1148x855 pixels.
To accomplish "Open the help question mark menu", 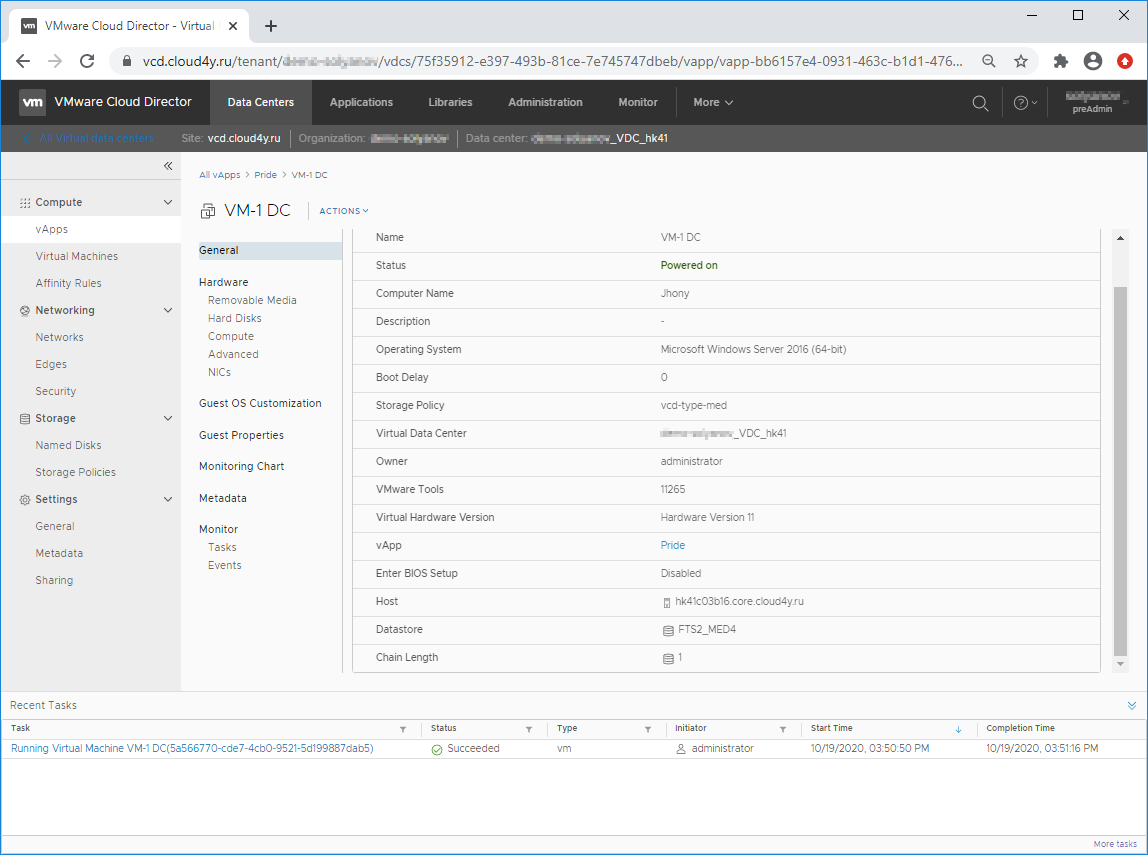I will pos(1025,103).
